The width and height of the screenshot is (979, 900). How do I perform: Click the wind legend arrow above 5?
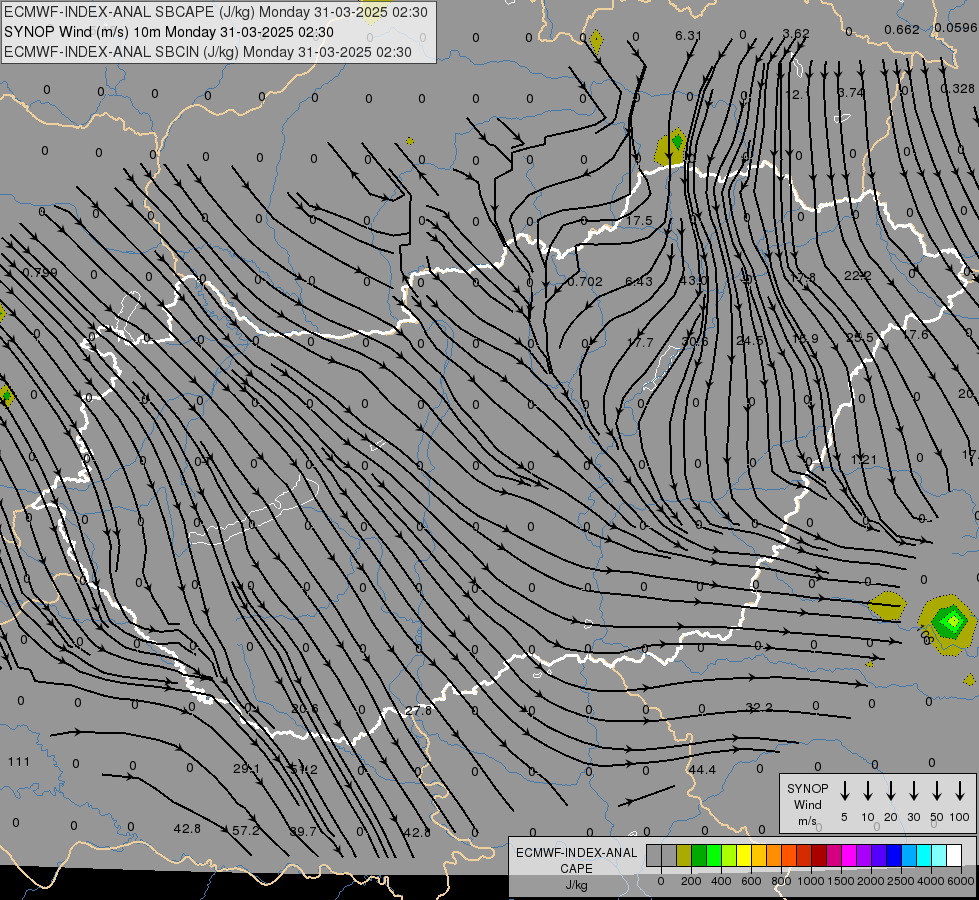point(845,791)
